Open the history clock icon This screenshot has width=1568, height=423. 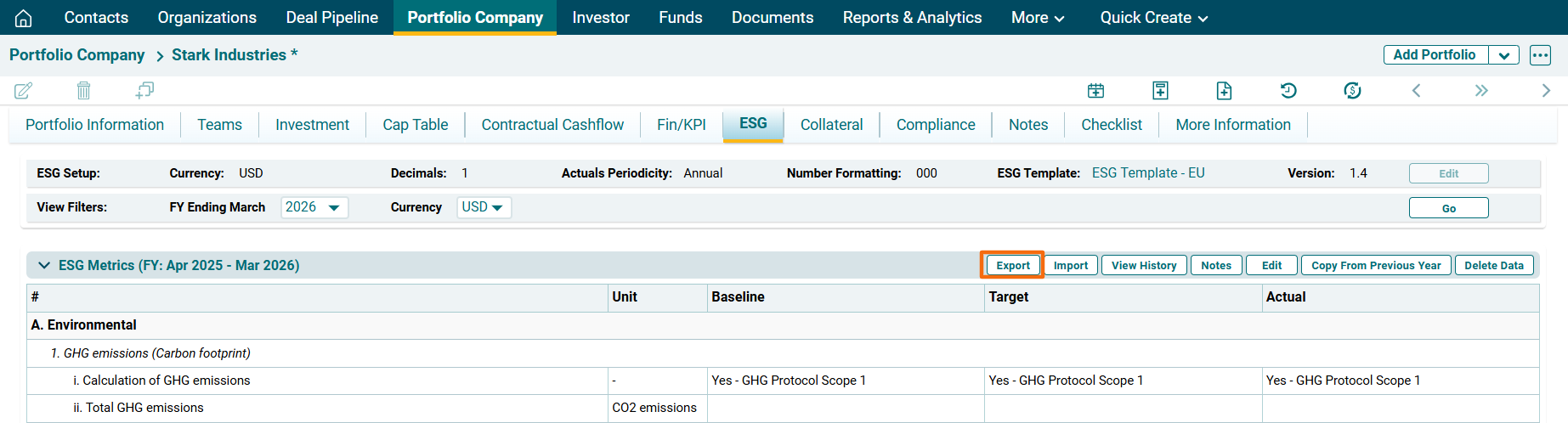point(1288,90)
